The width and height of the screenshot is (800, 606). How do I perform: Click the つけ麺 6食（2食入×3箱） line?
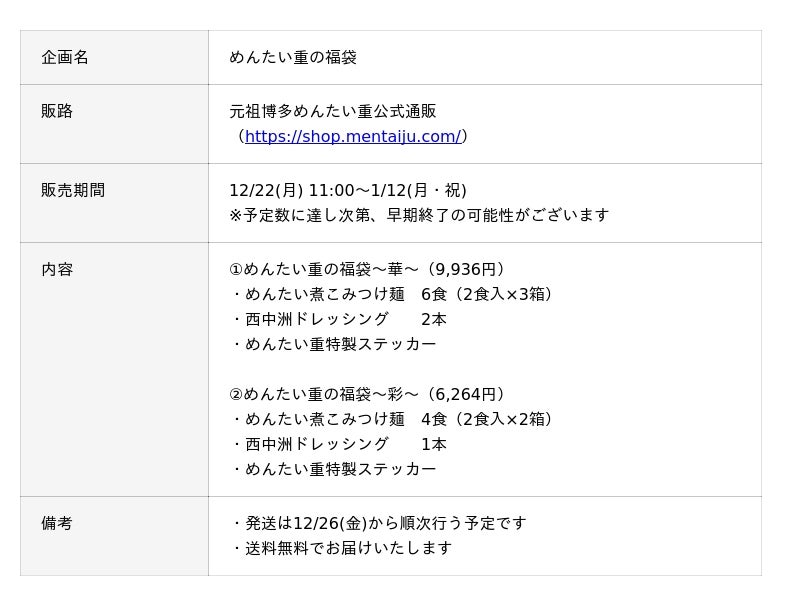(x=392, y=295)
